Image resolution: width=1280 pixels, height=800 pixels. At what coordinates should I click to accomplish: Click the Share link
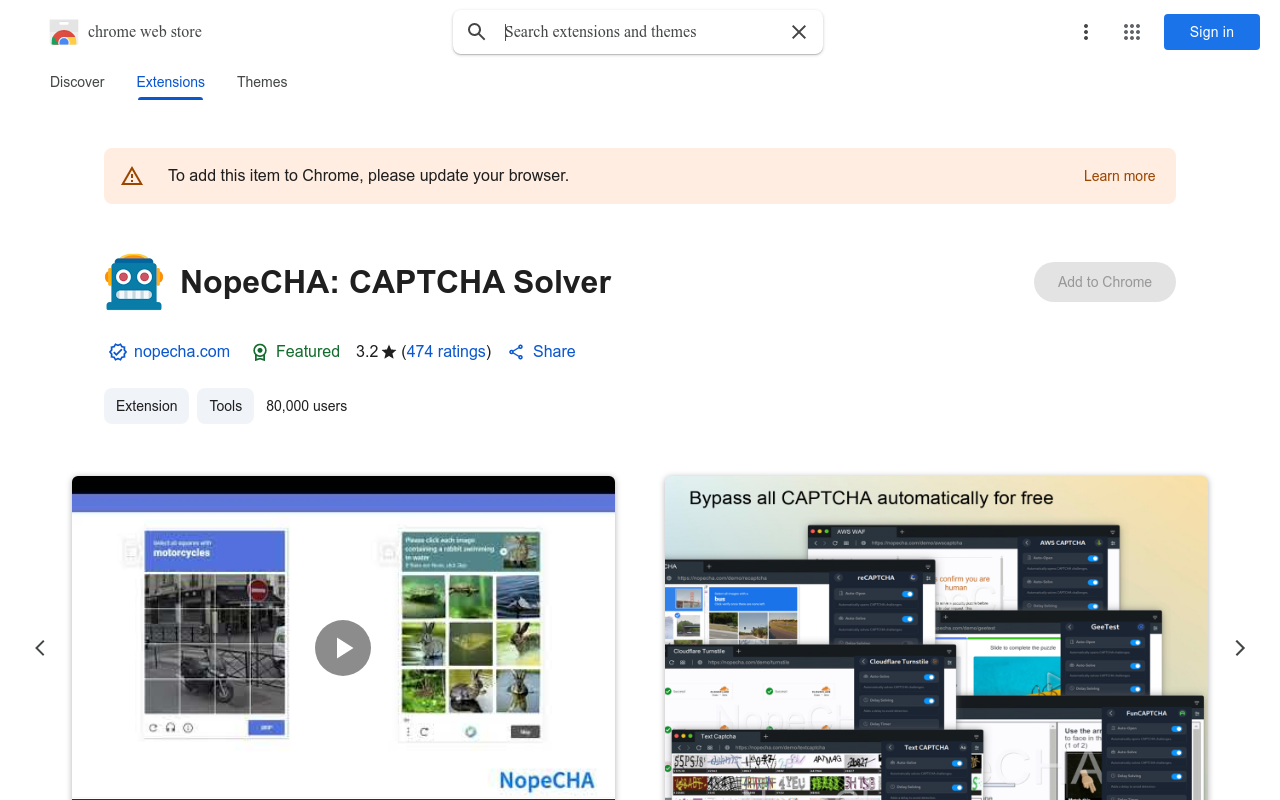[554, 352]
